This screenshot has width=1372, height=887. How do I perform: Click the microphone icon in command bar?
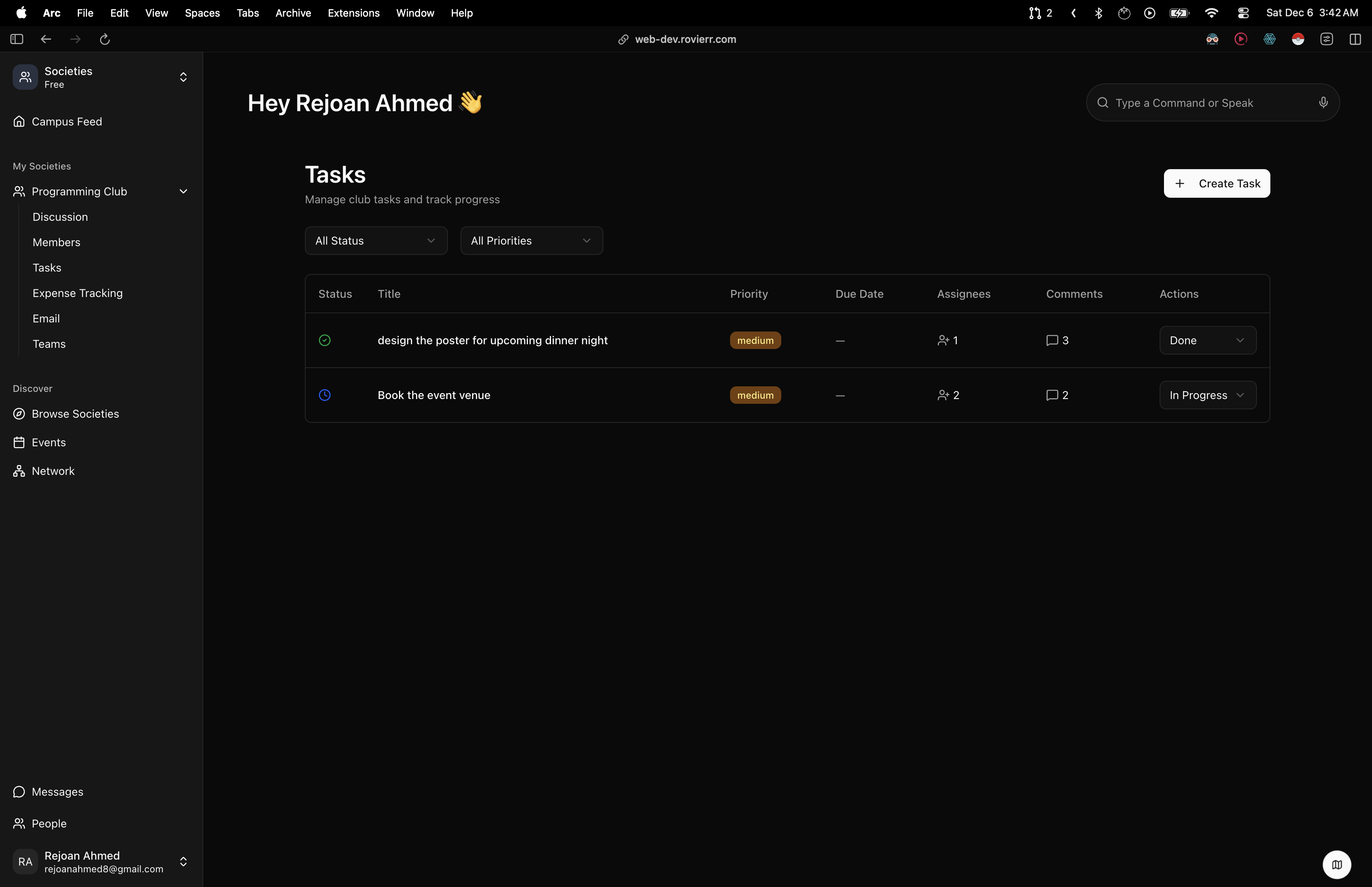[1323, 102]
